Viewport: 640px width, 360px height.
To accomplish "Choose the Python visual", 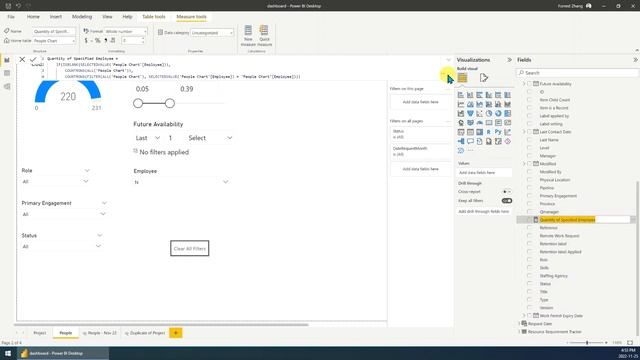I will (498, 132).
